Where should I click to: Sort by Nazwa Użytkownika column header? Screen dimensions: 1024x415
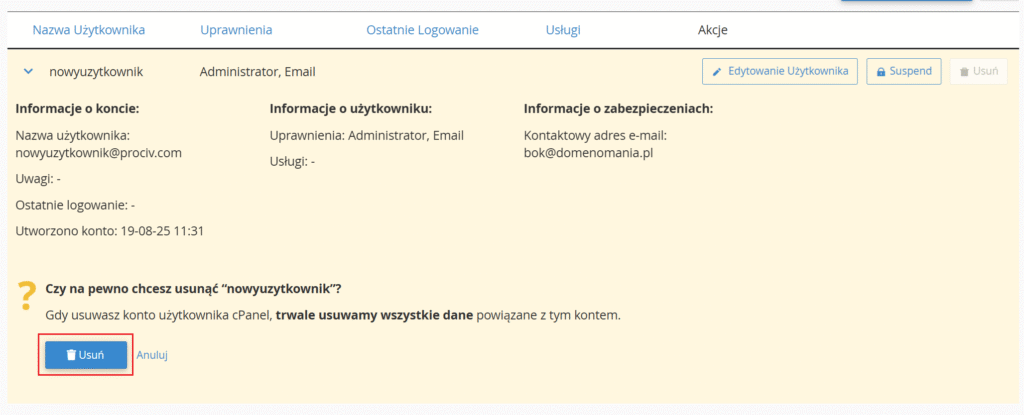tap(88, 30)
